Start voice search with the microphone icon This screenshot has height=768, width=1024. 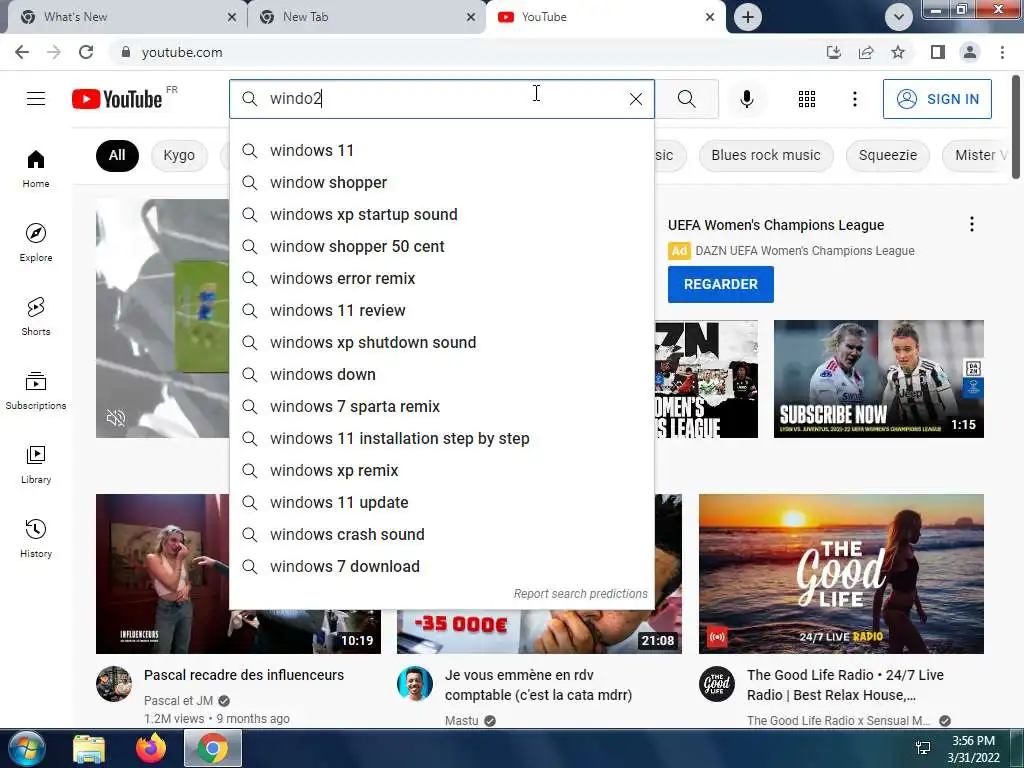(x=746, y=99)
